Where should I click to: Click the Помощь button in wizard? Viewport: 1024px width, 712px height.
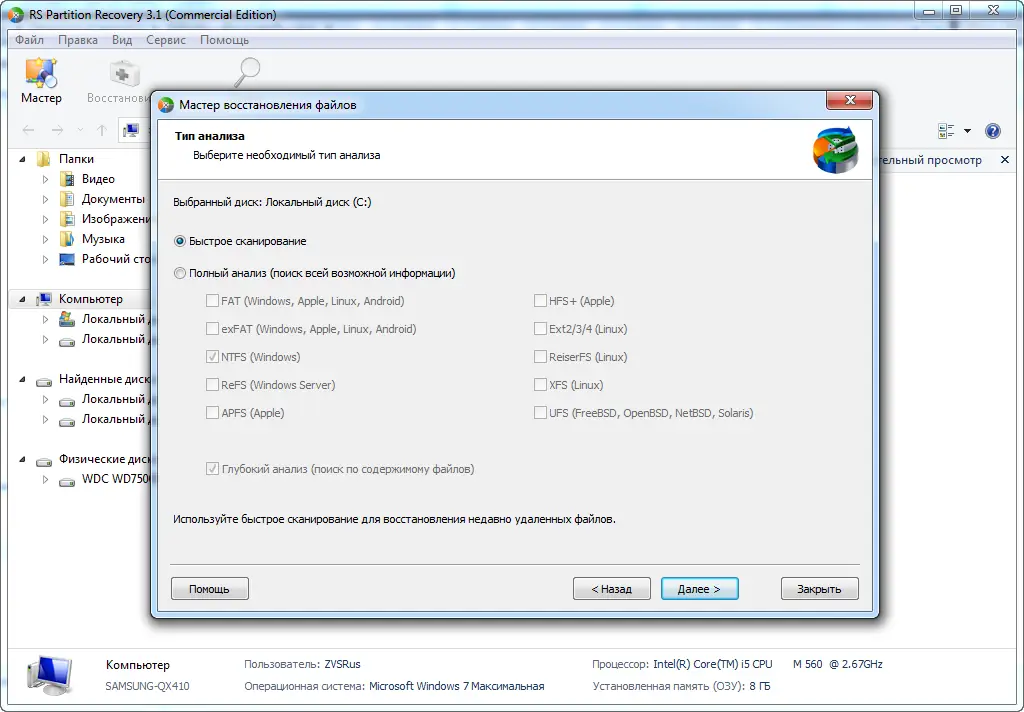point(210,589)
